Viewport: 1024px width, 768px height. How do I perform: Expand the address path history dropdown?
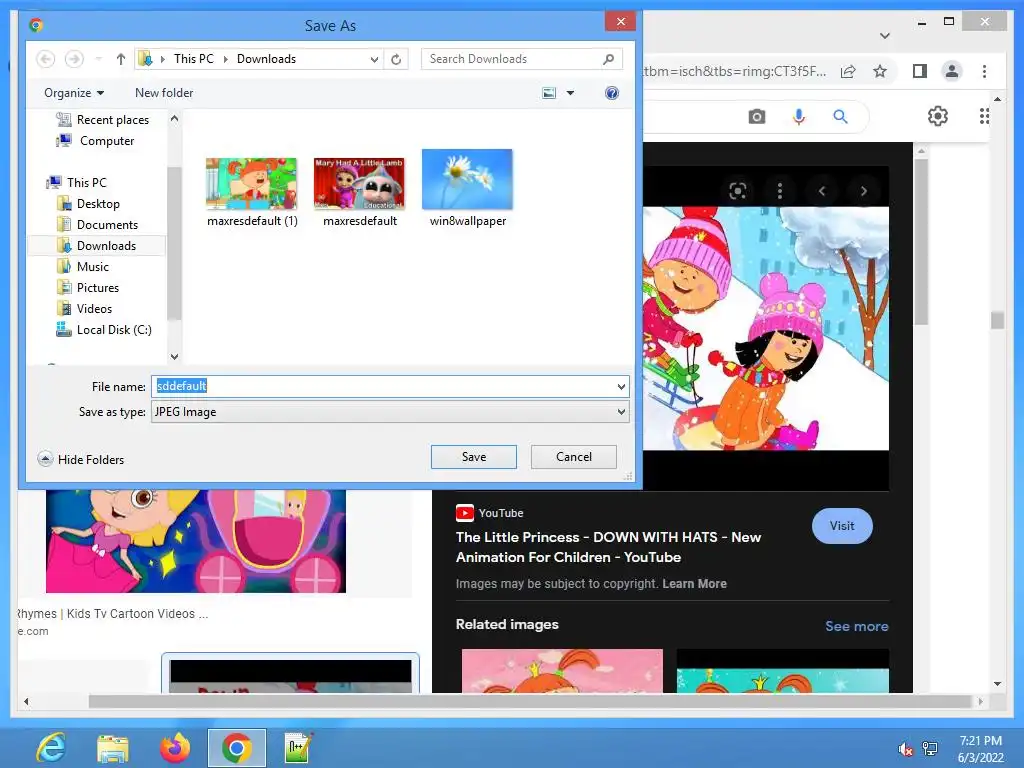374,59
